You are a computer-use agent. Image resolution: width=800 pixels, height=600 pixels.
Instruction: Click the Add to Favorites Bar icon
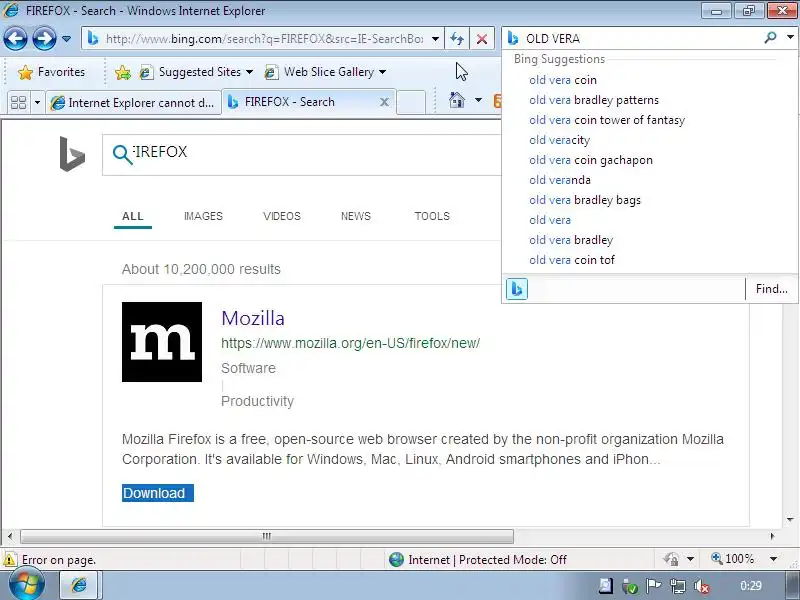(x=122, y=72)
